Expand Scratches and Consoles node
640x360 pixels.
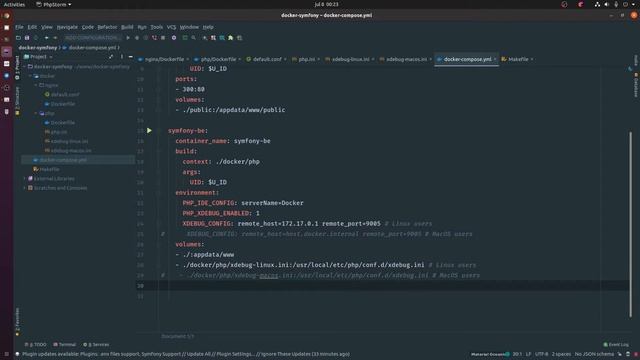[x=24, y=188]
